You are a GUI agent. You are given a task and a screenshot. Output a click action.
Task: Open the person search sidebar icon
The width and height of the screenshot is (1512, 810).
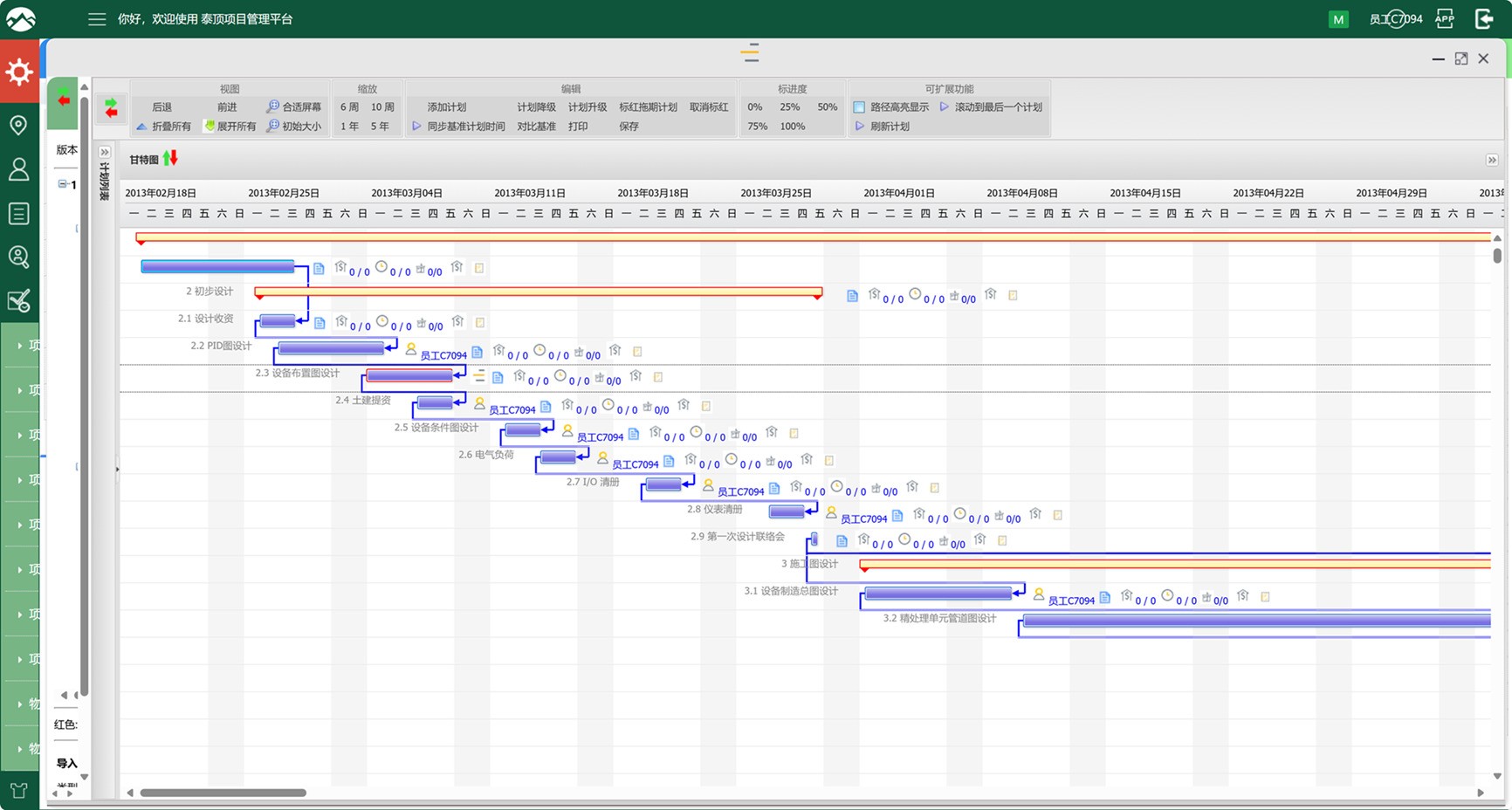pyautogui.click(x=18, y=257)
